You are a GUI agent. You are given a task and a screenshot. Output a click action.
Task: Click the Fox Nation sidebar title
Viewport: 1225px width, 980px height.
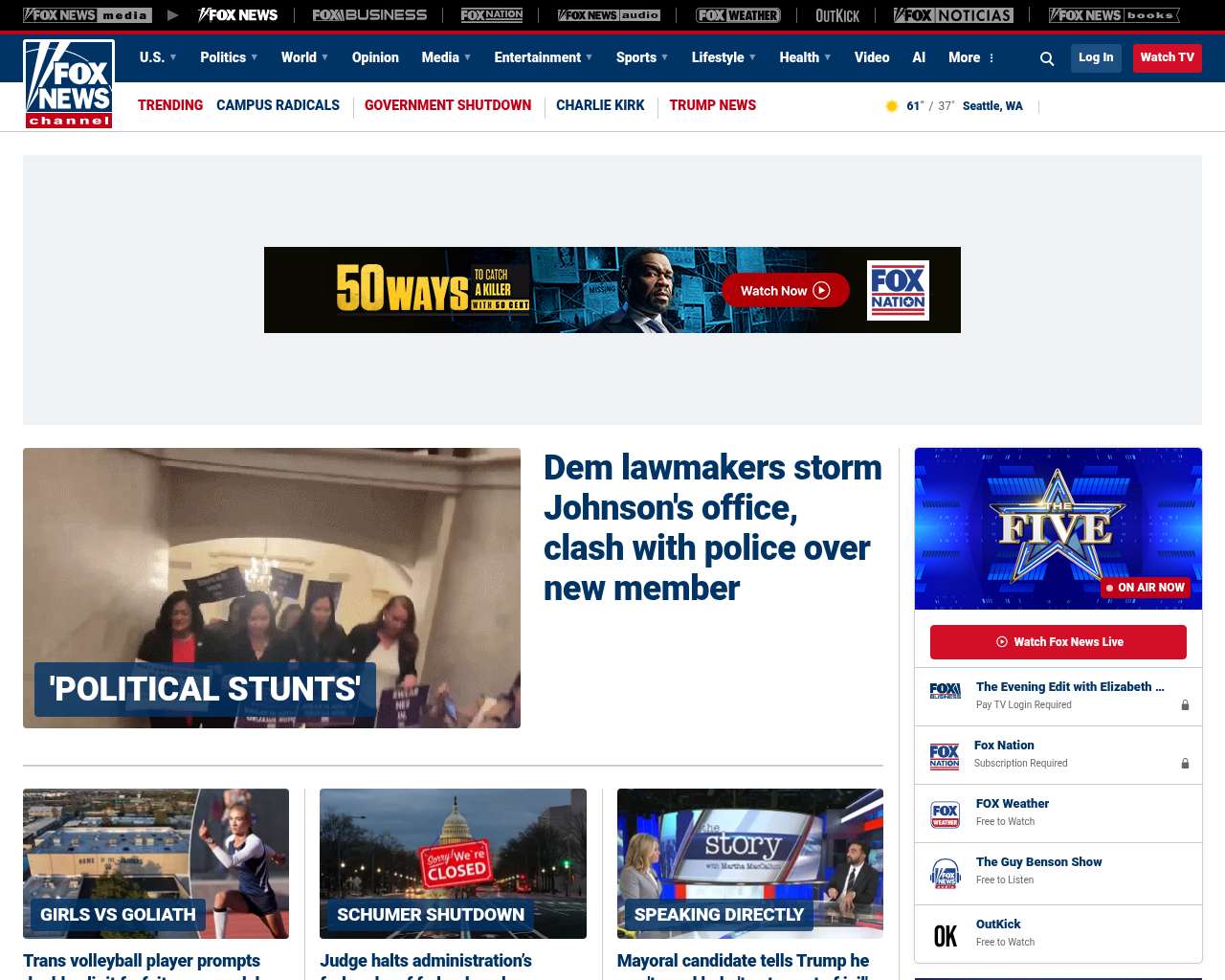tap(1004, 746)
